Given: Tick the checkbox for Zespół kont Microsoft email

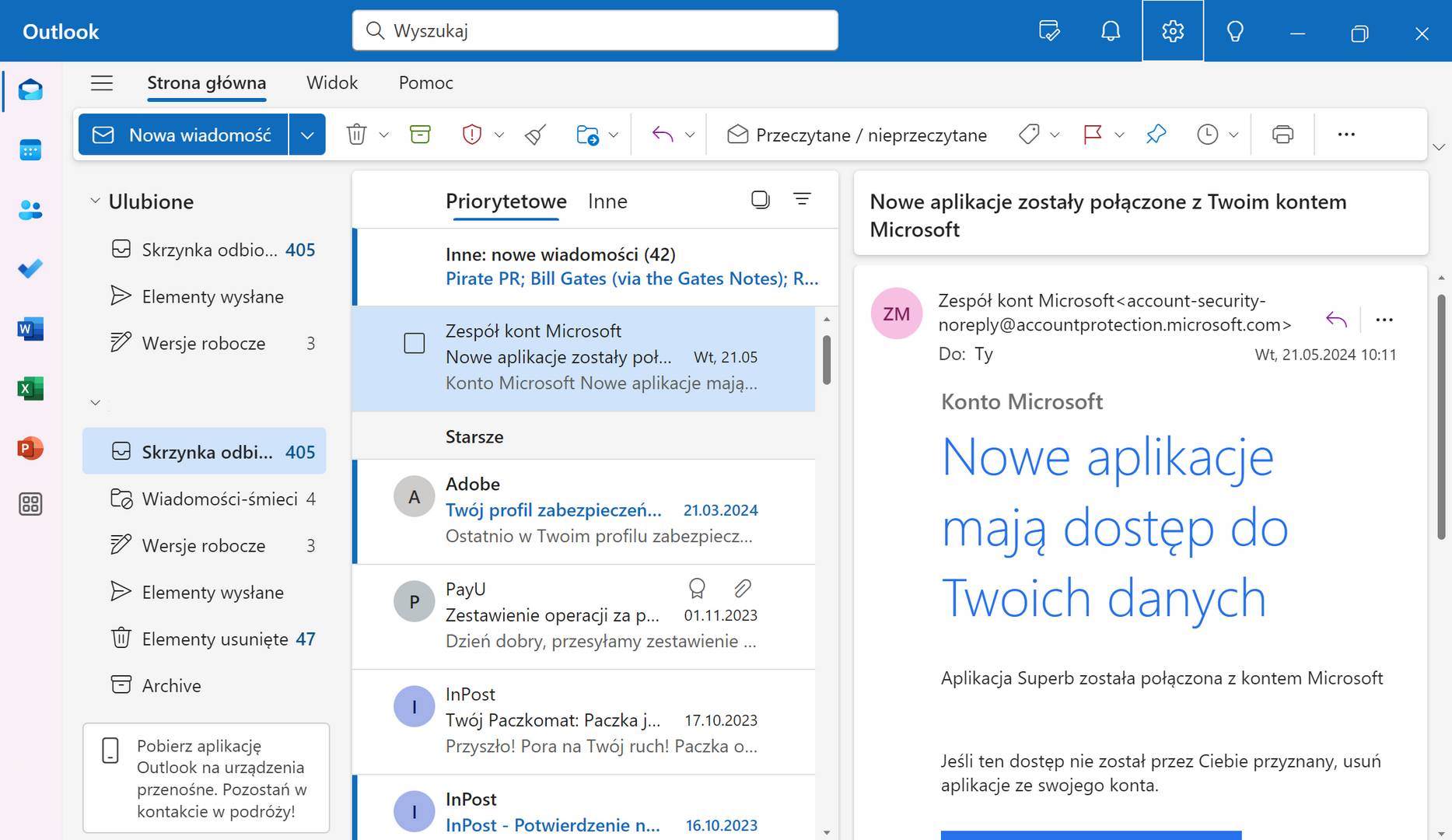Looking at the screenshot, I should click(415, 343).
